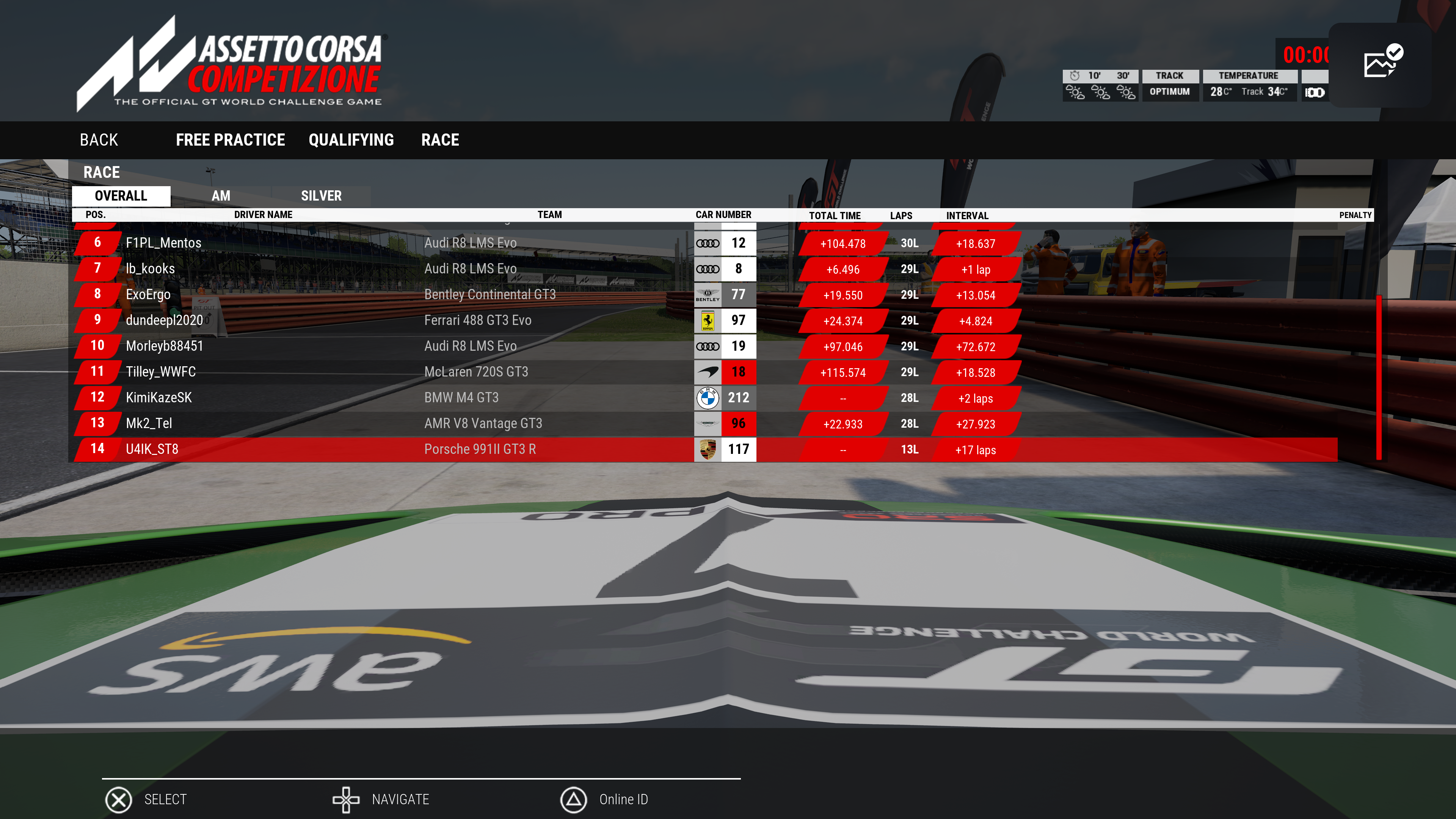Click the NAVIGATE prompt label
1456x819 pixels.
tap(401, 800)
